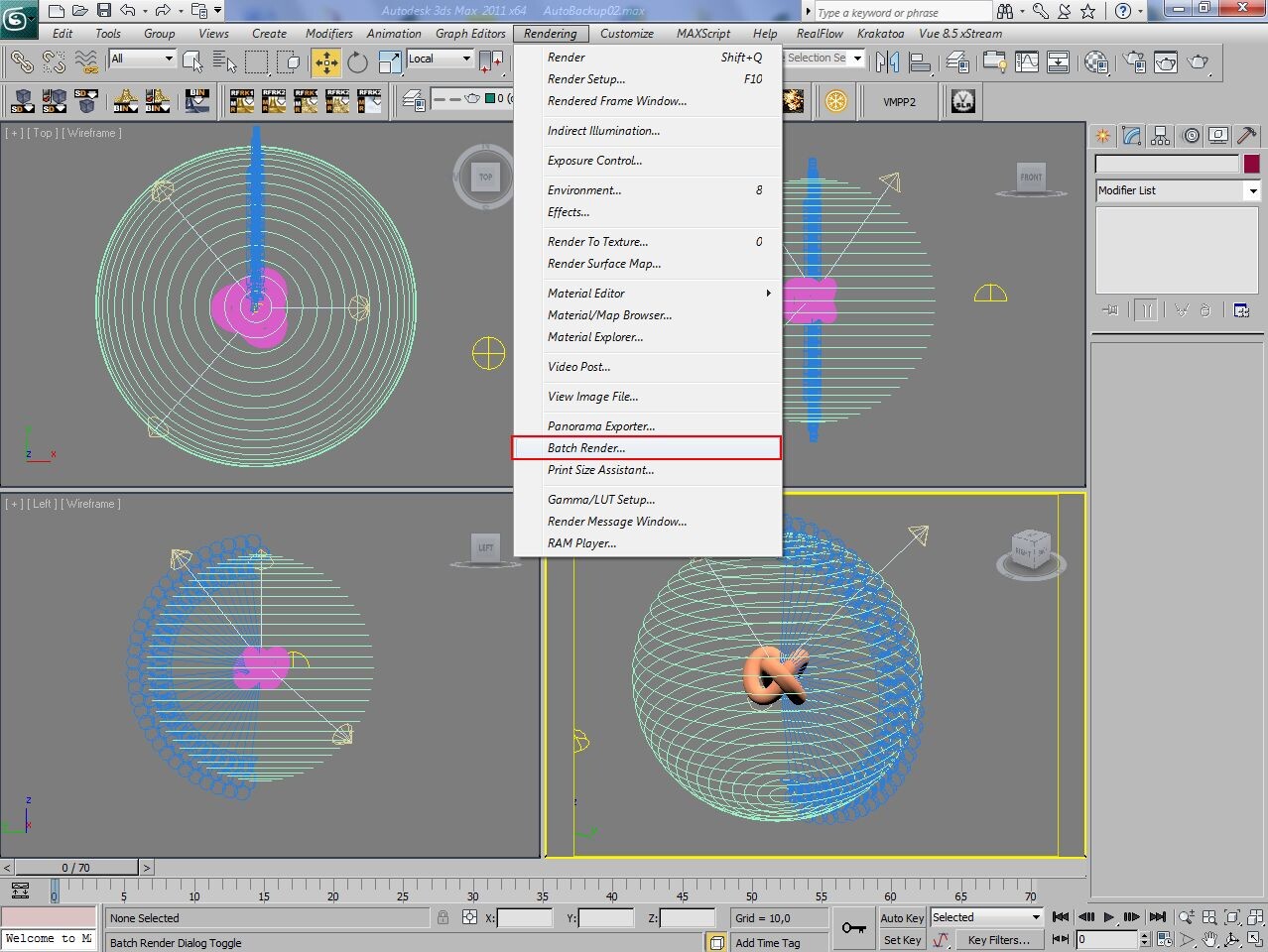This screenshot has height=952, width=1268.
Task: Click the Save File floppy disk icon
Action: pos(103,11)
